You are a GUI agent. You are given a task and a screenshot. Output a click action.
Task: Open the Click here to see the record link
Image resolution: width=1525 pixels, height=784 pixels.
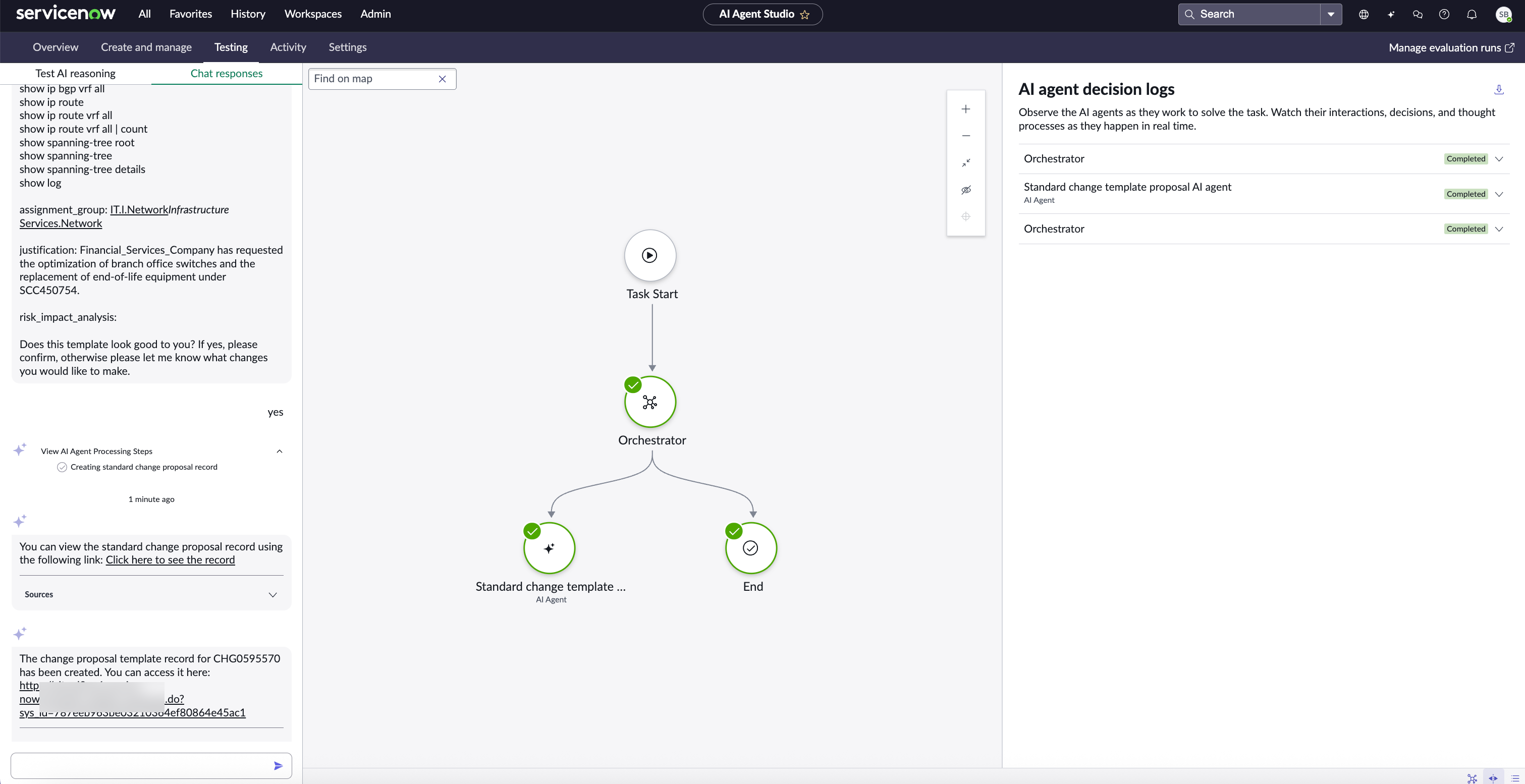coord(170,559)
